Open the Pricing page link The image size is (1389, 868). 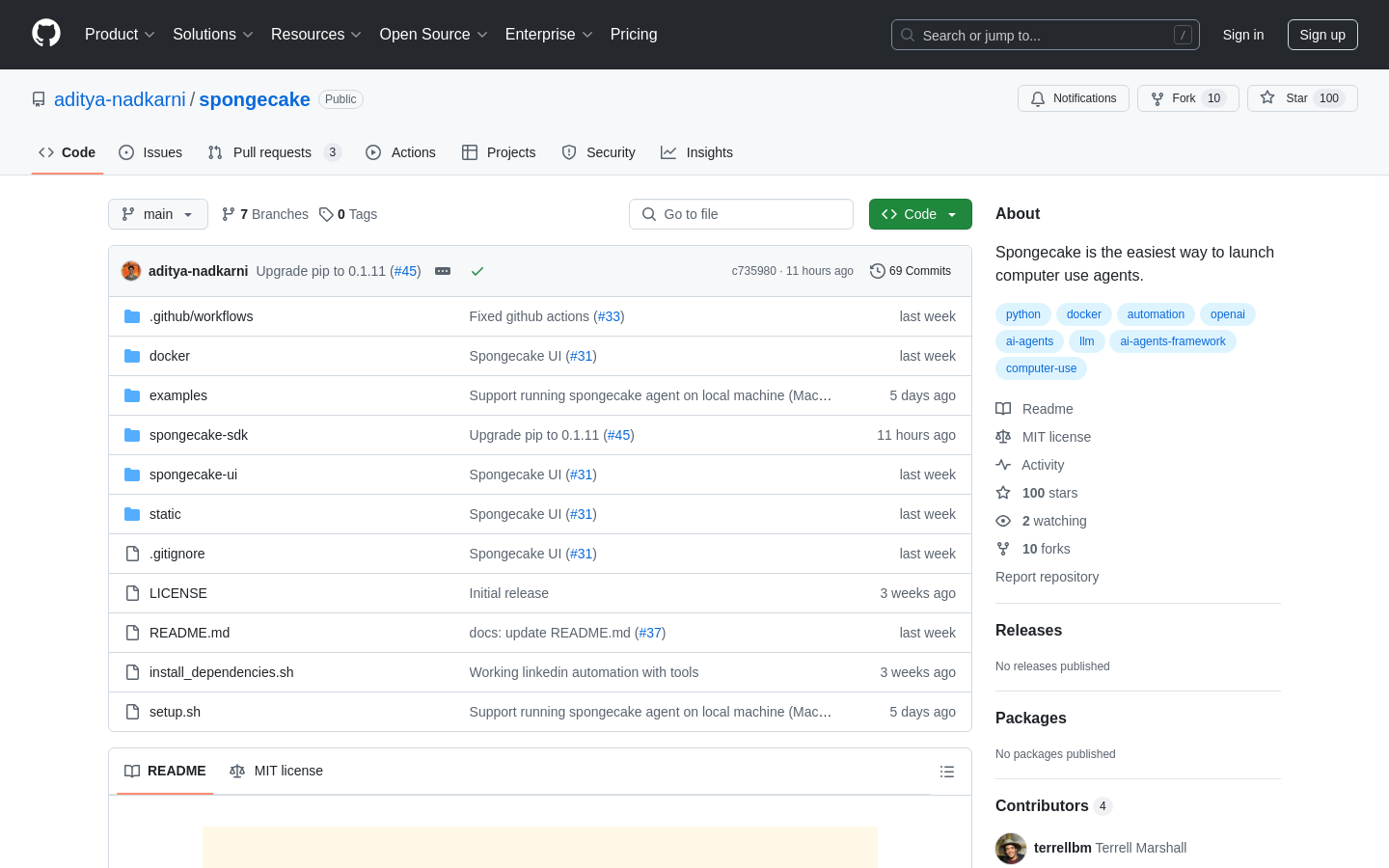pyautogui.click(x=634, y=35)
